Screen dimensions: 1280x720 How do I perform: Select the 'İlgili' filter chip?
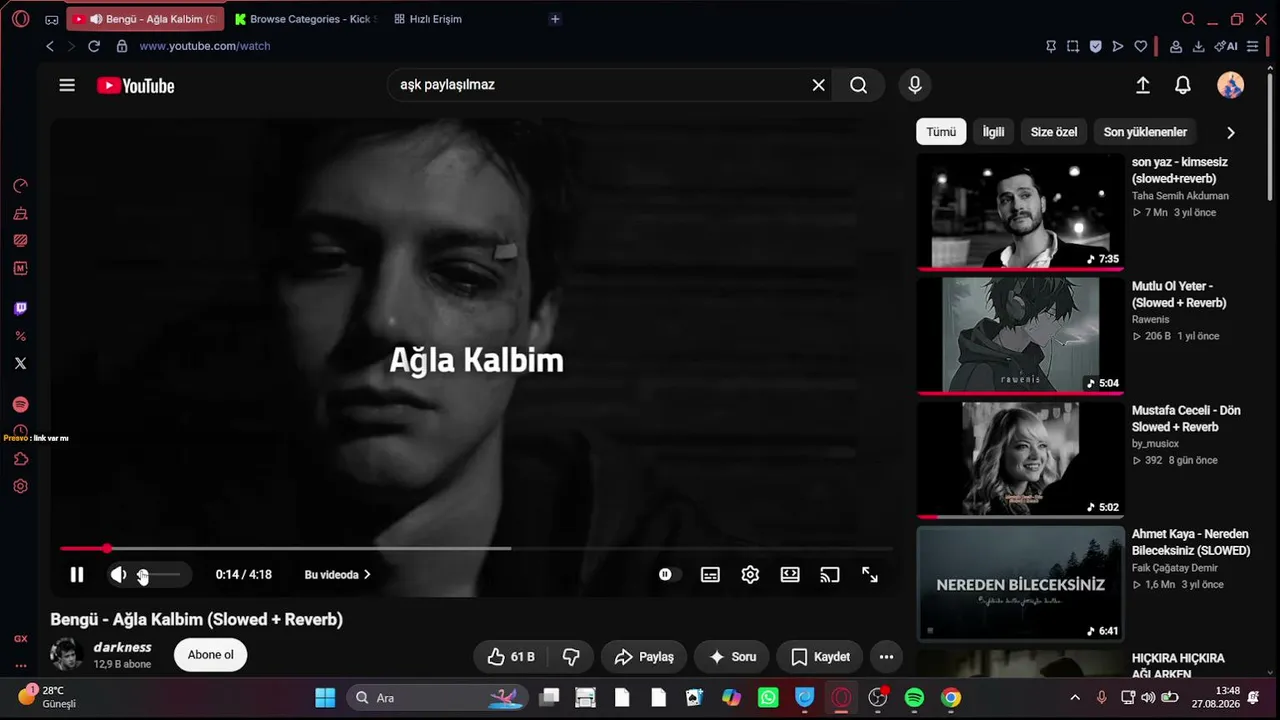tap(993, 132)
